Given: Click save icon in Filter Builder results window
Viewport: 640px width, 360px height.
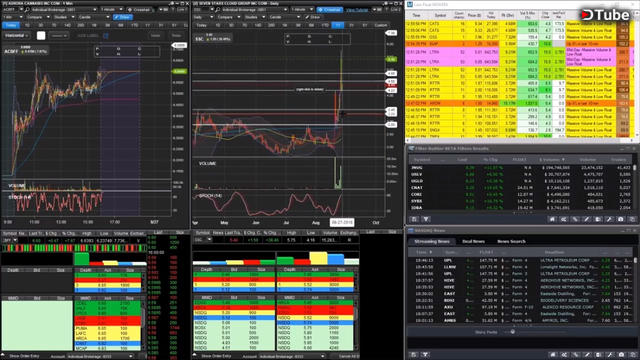Looking at the screenshot, I should [x=414, y=219].
